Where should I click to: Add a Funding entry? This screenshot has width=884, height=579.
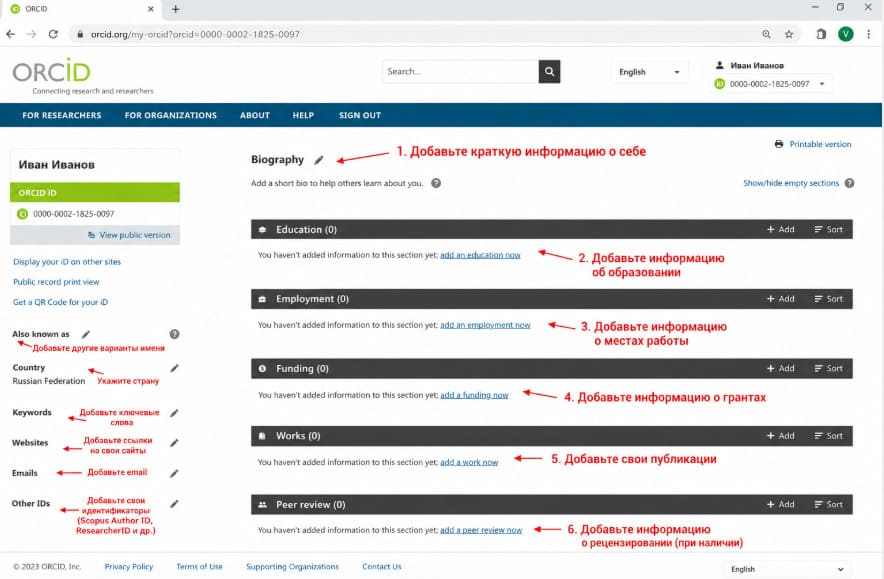781,369
